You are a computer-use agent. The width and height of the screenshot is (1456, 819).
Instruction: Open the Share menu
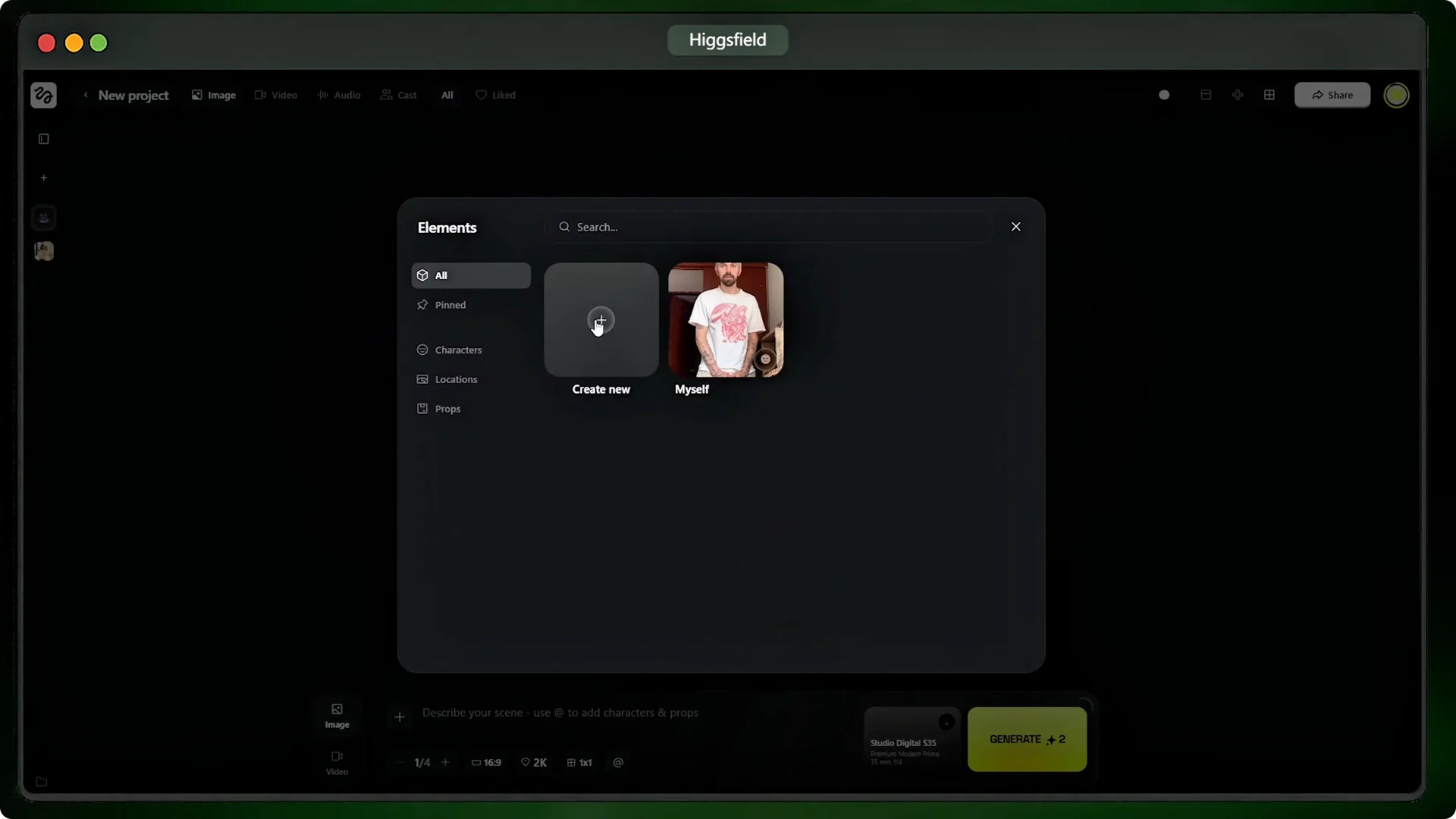click(x=1332, y=95)
